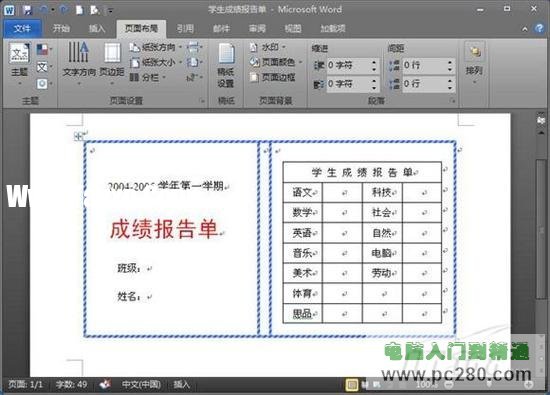The image size is (550, 395).
Task: Increase spacing before with stepper arrow
Action: (450, 62)
